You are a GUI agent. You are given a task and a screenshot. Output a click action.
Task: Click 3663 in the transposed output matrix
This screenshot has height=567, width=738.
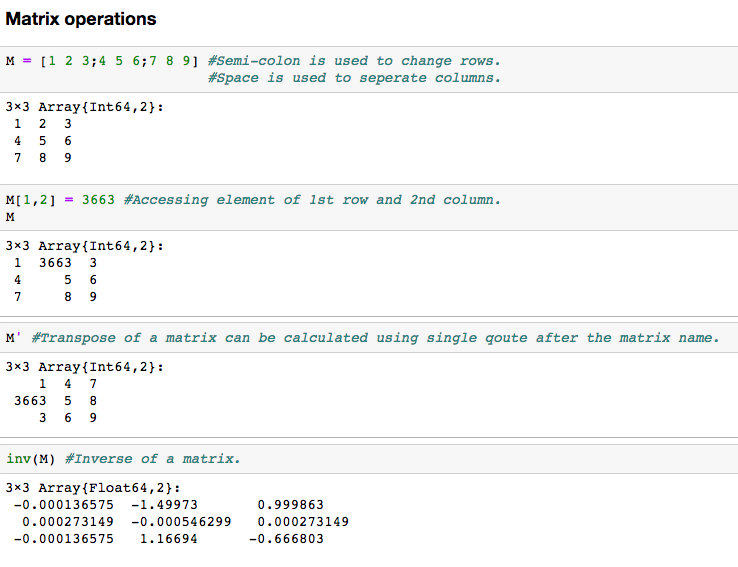pos(30,401)
